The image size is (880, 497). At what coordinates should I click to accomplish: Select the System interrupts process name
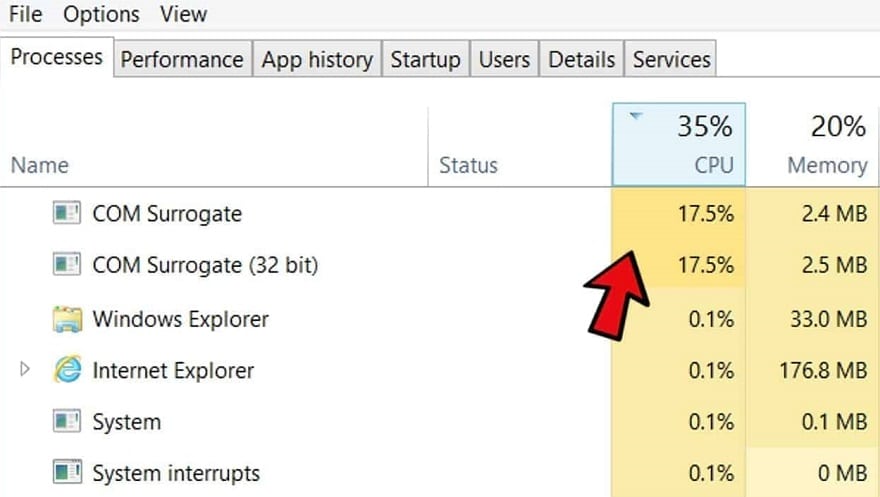(176, 473)
